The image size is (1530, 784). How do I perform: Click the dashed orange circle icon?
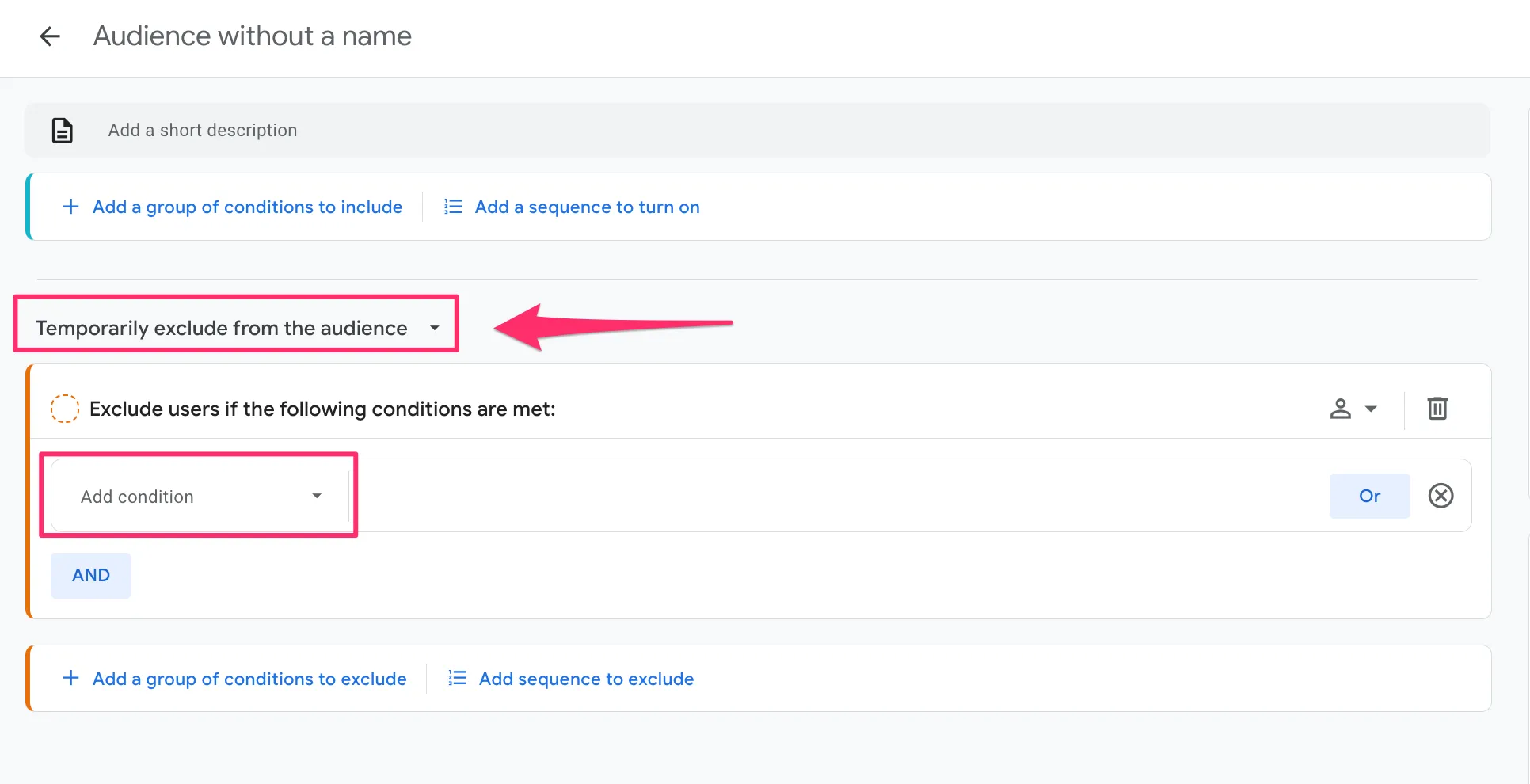(x=65, y=409)
